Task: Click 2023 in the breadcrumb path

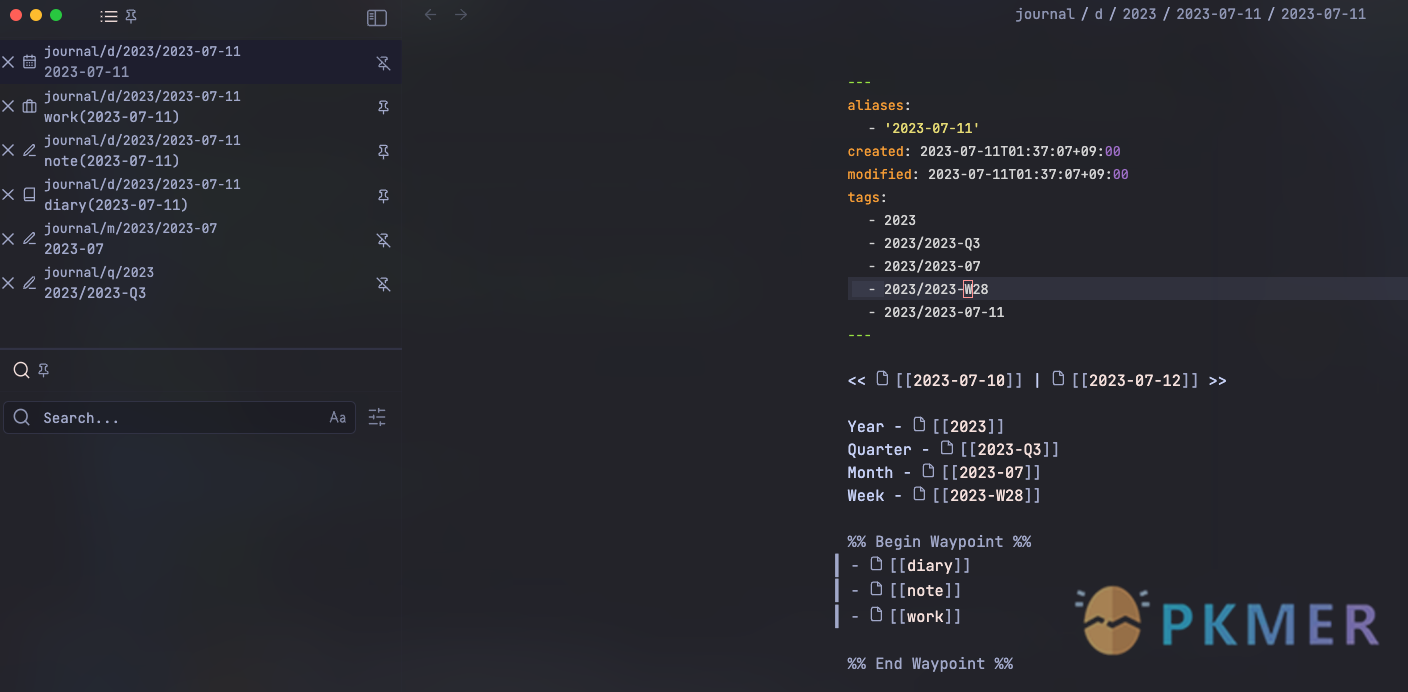Action: 1139,13
